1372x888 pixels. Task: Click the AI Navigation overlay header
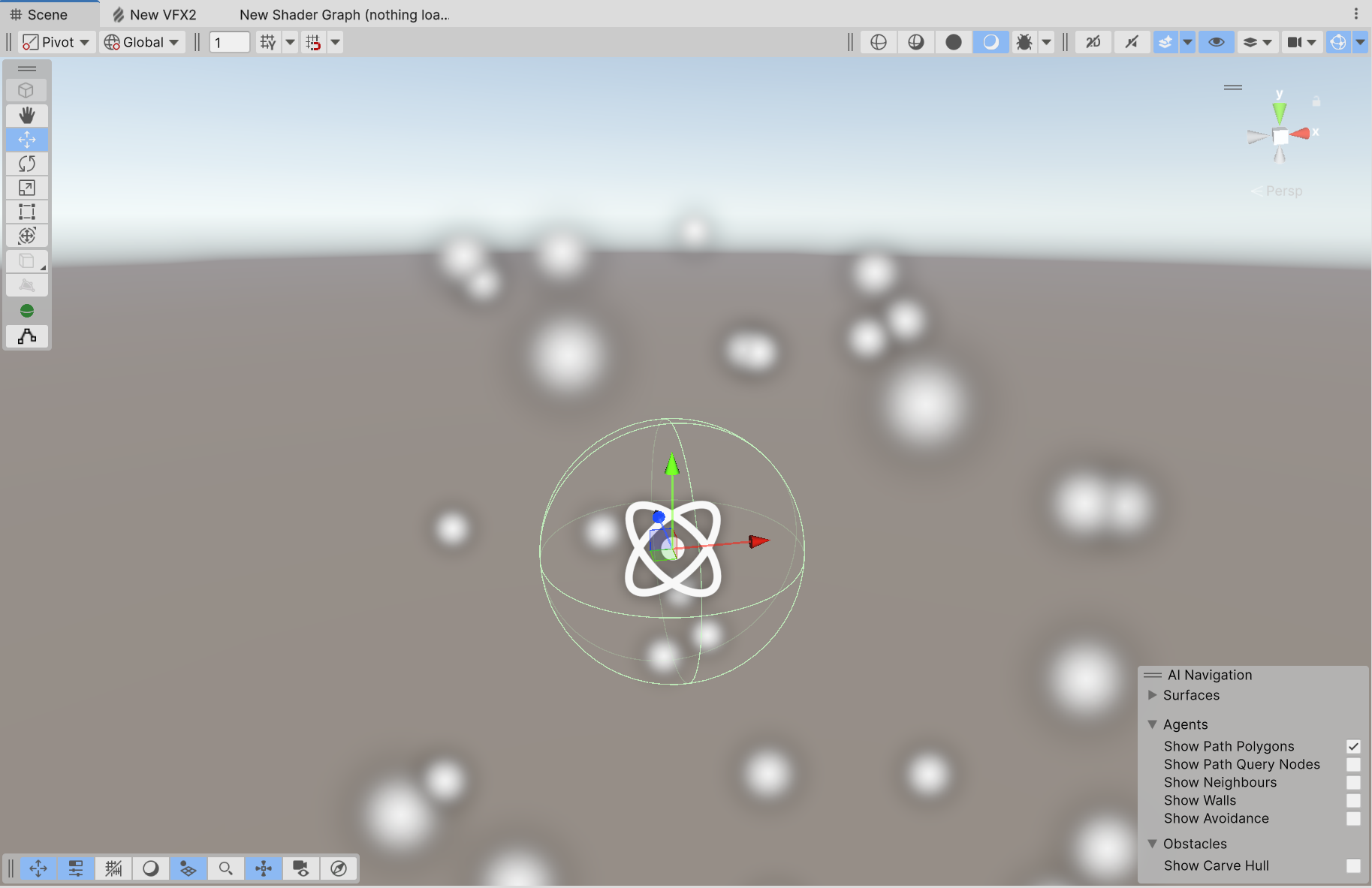(x=1253, y=675)
